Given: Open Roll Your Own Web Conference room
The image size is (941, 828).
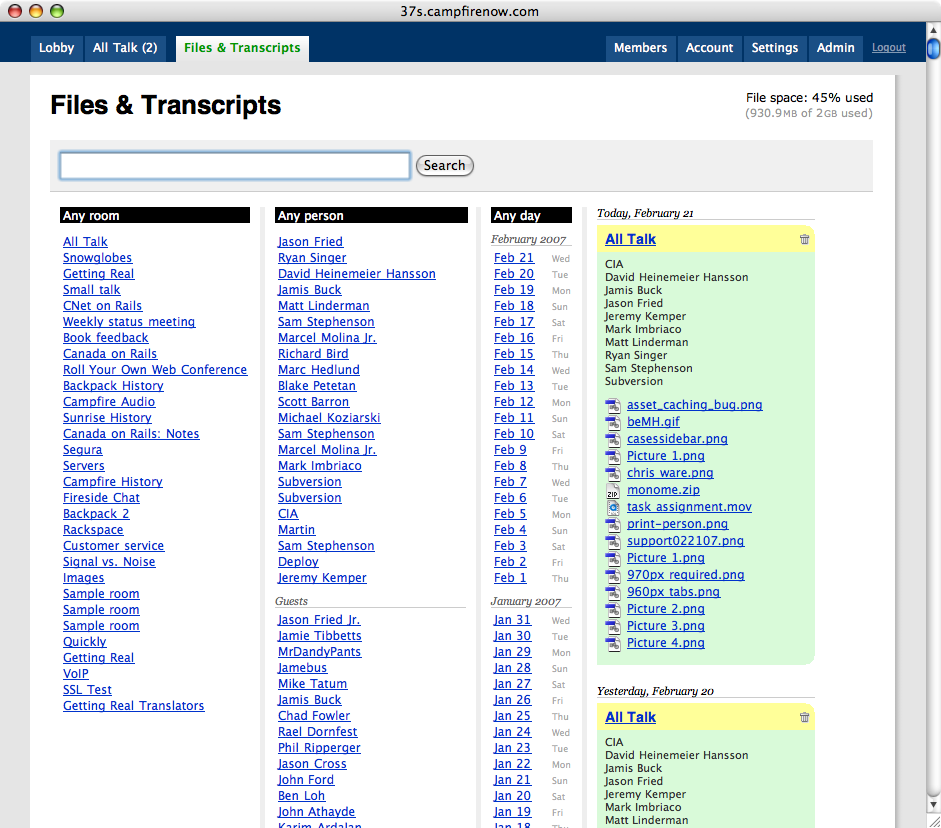Looking at the screenshot, I should 155,370.
